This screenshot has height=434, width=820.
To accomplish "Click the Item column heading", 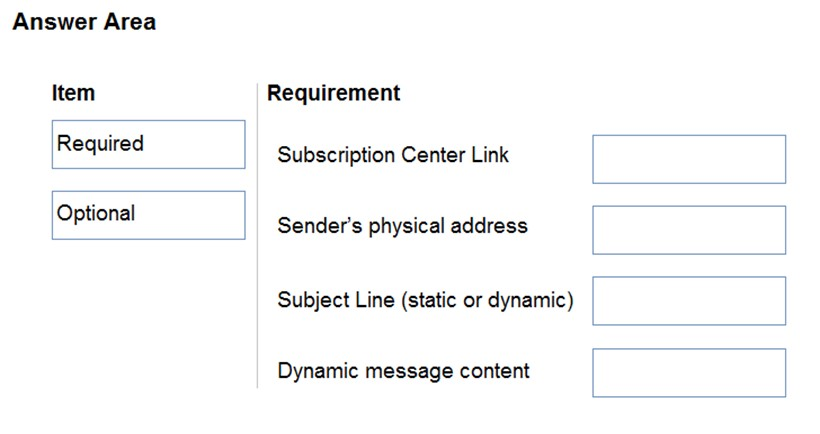I will click(73, 93).
